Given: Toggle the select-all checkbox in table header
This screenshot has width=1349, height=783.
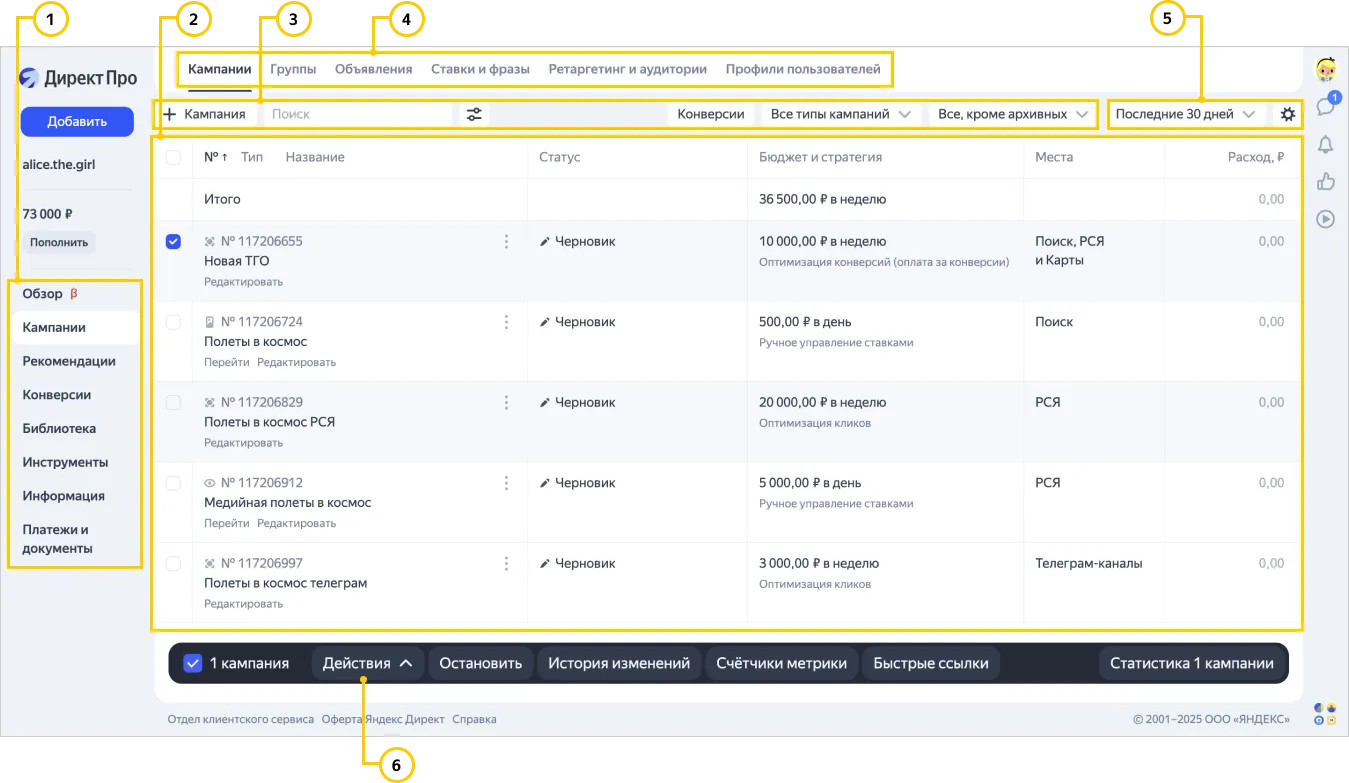Looking at the screenshot, I should [x=173, y=157].
